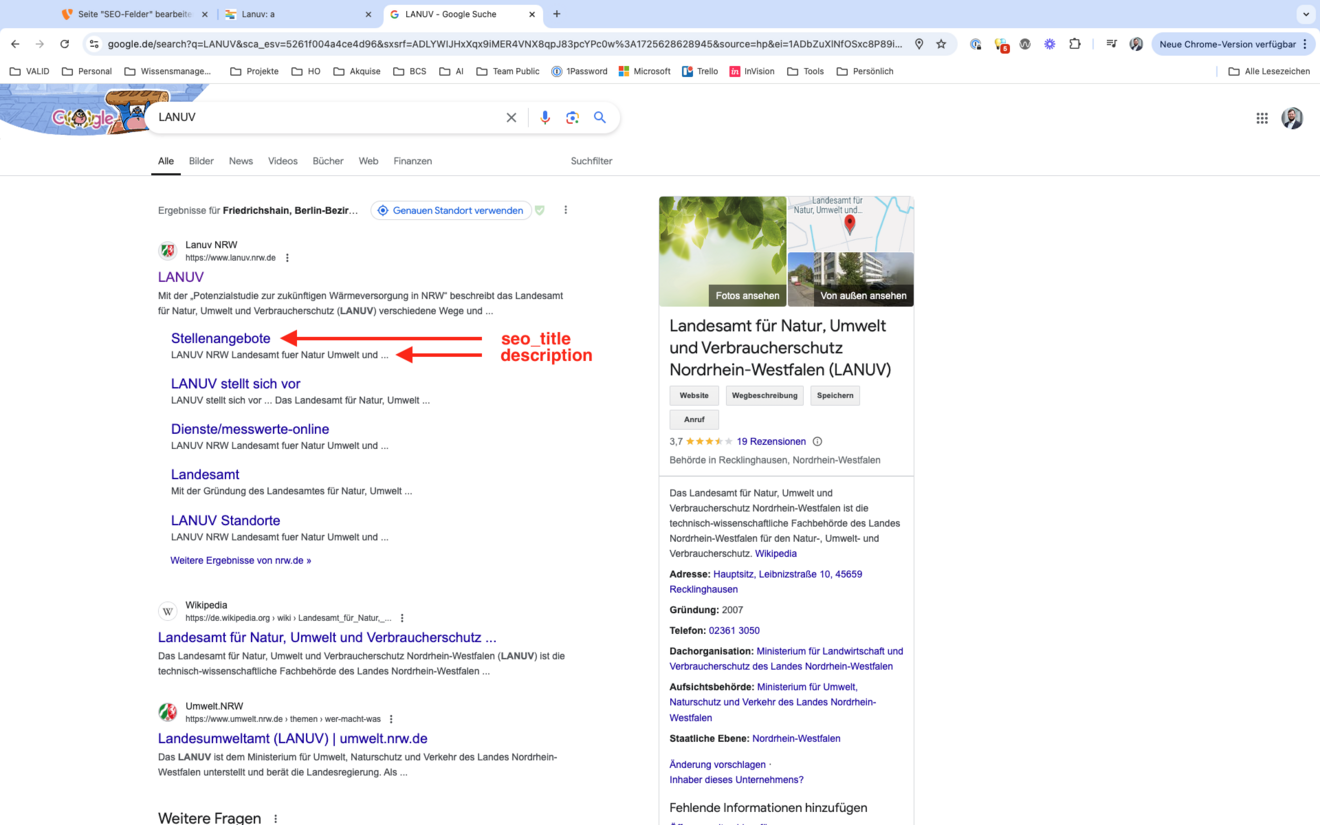Open the Team Public bookmarks folder

click(x=507, y=71)
